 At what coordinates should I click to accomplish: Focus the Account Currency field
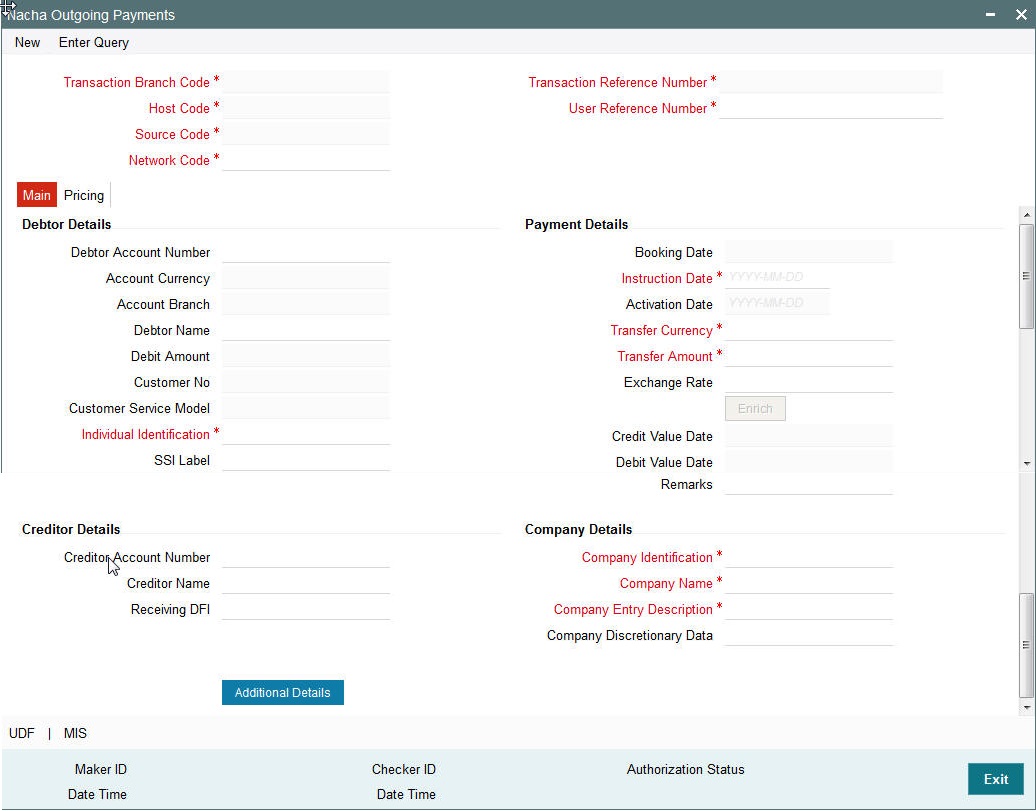click(x=306, y=278)
